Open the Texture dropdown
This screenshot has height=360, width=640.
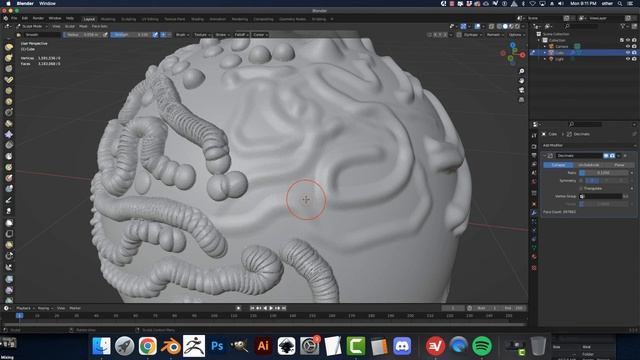(202, 35)
